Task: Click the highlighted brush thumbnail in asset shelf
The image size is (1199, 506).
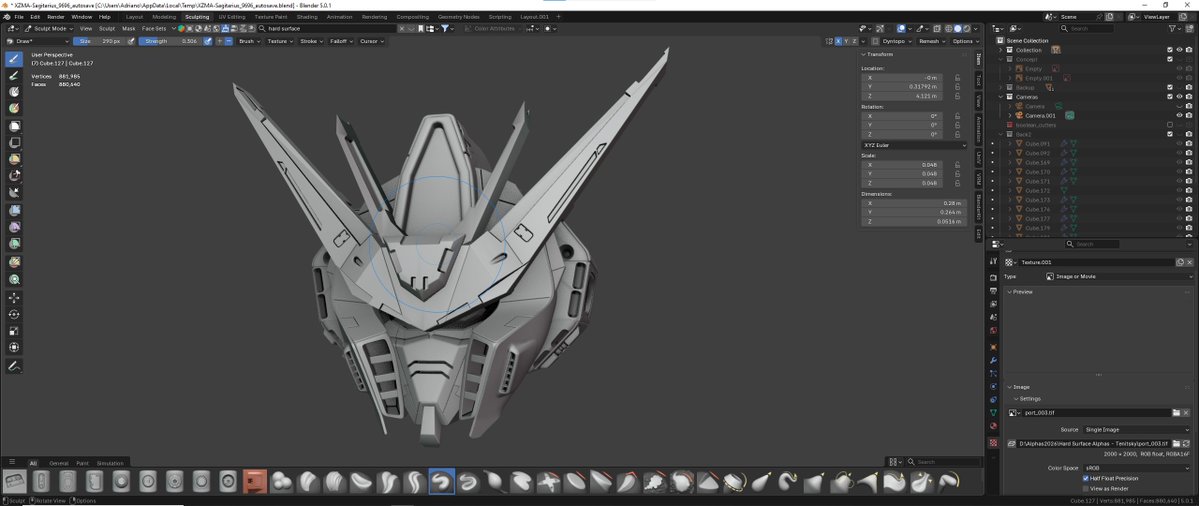Action: tap(442, 482)
